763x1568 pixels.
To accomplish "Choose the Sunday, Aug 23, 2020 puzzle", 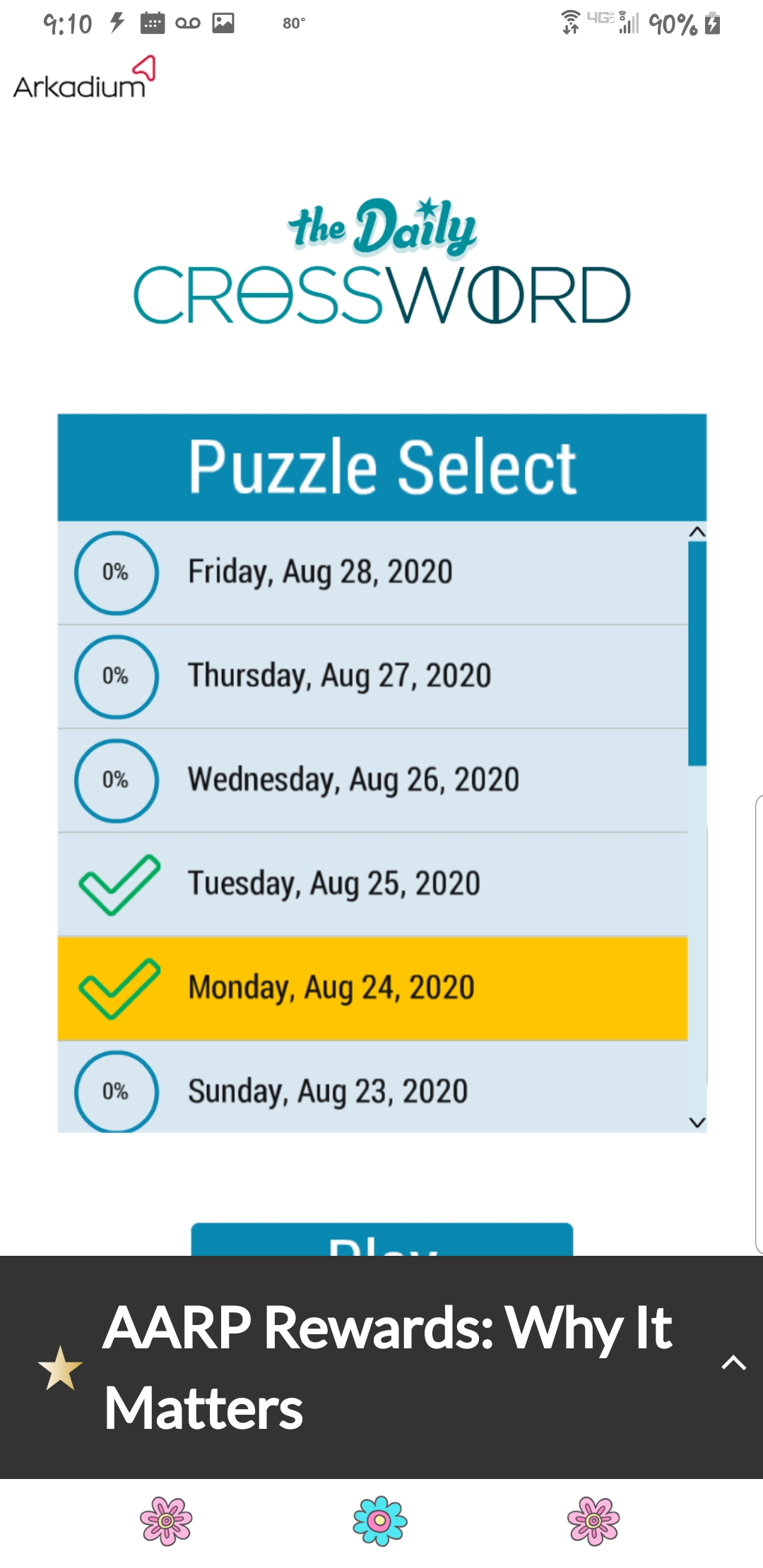I will 328,1091.
